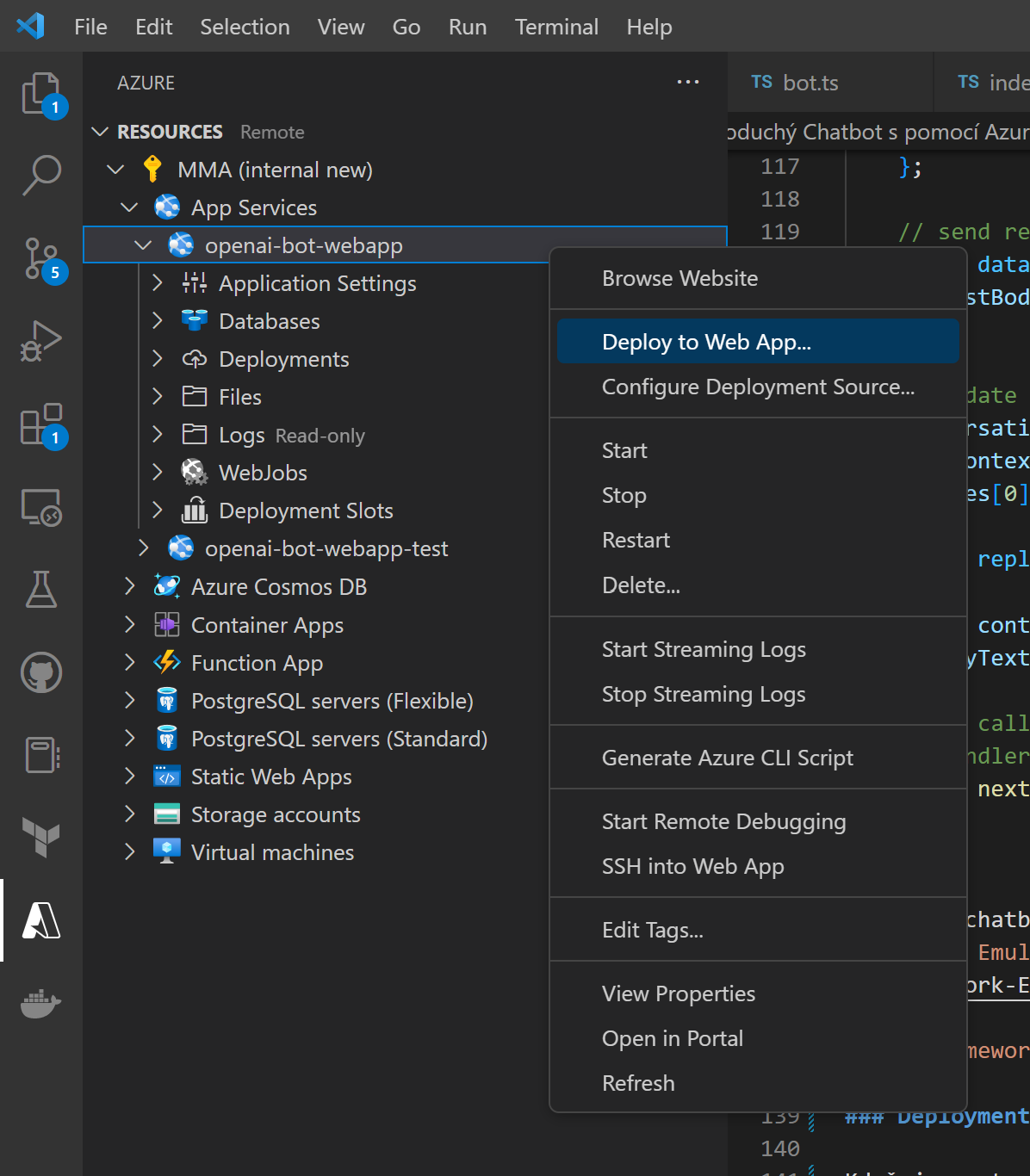Image resolution: width=1030 pixels, height=1176 pixels.
Task: Open the Explorer view icon
Action: coord(40,93)
